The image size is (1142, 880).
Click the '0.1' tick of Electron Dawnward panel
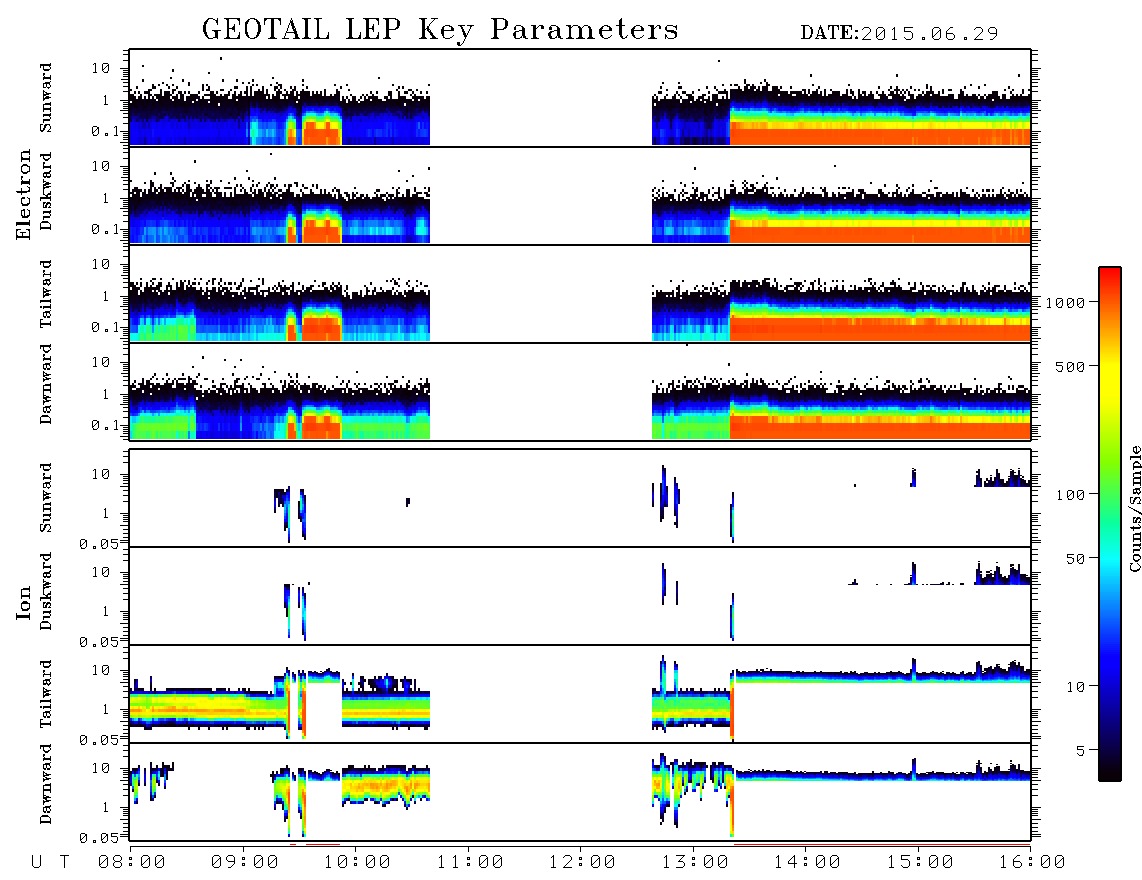point(105,425)
